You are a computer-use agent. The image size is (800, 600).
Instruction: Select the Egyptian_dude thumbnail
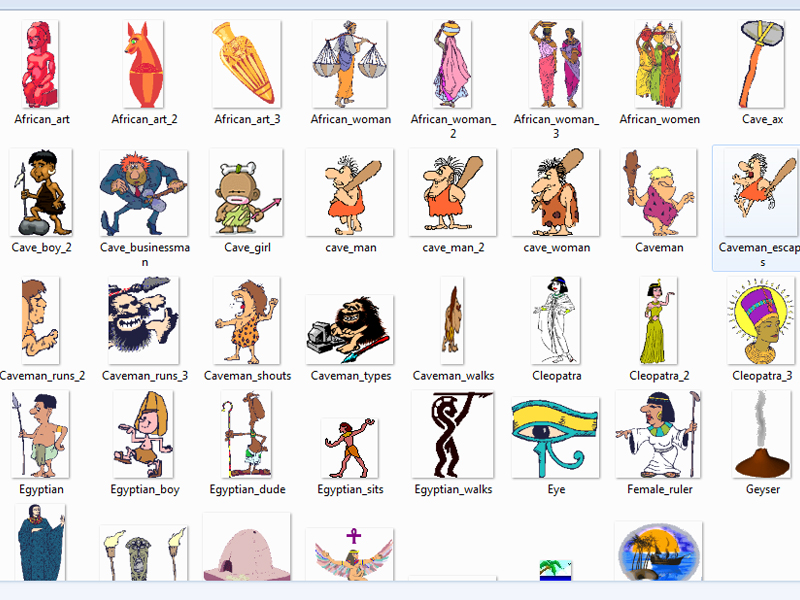tap(246, 435)
